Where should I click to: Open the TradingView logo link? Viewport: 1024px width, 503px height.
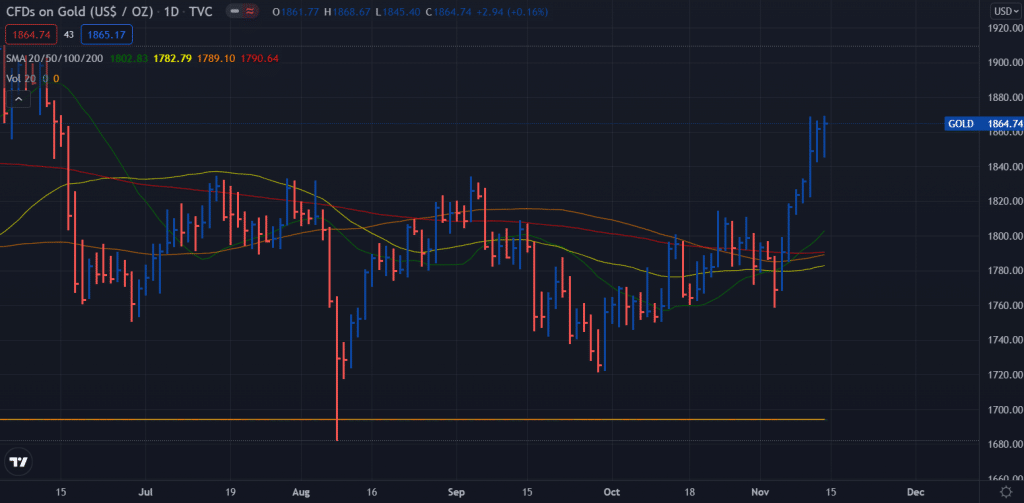click(20, 462)
